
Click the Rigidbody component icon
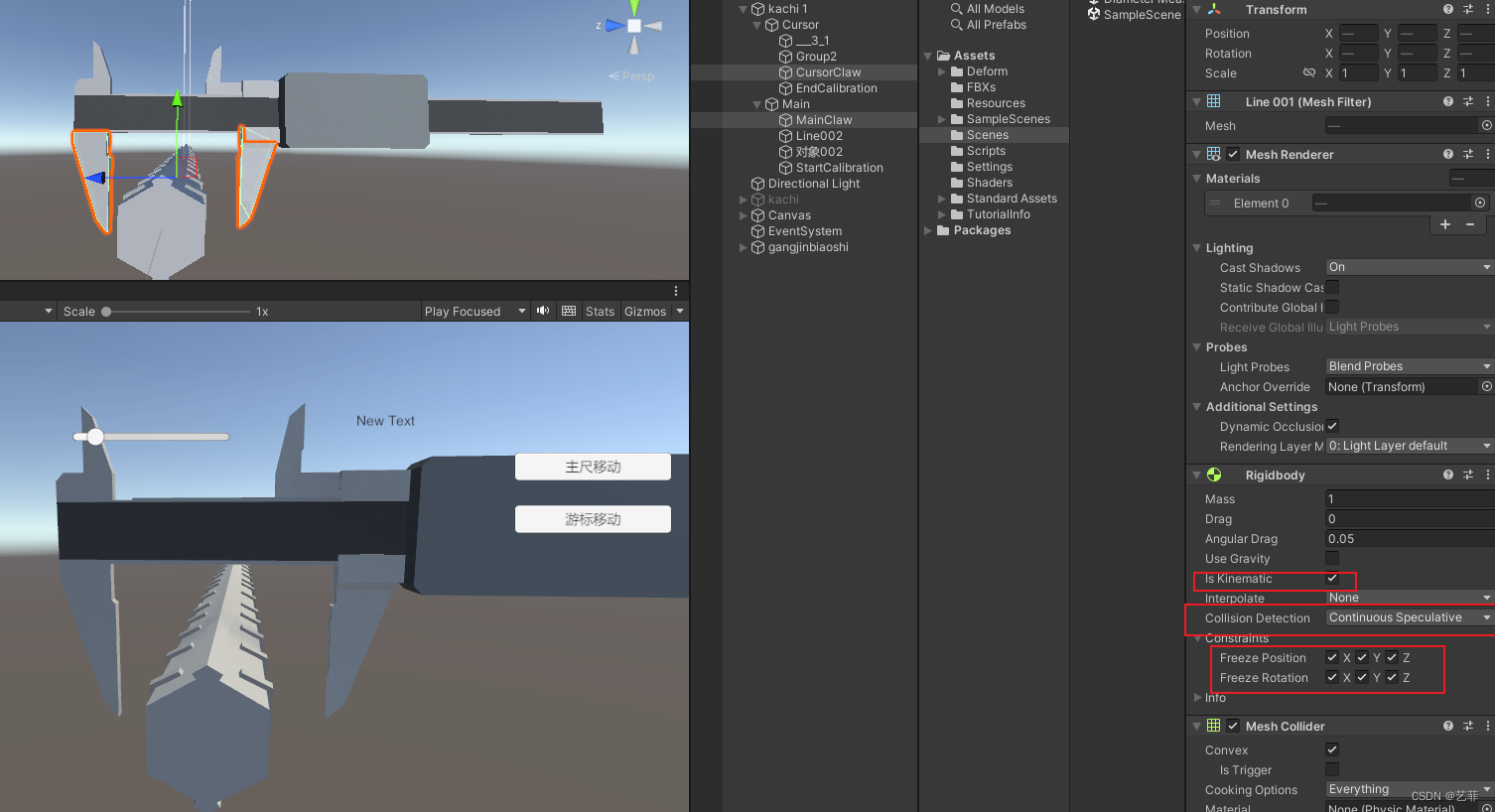point(1213,474)
